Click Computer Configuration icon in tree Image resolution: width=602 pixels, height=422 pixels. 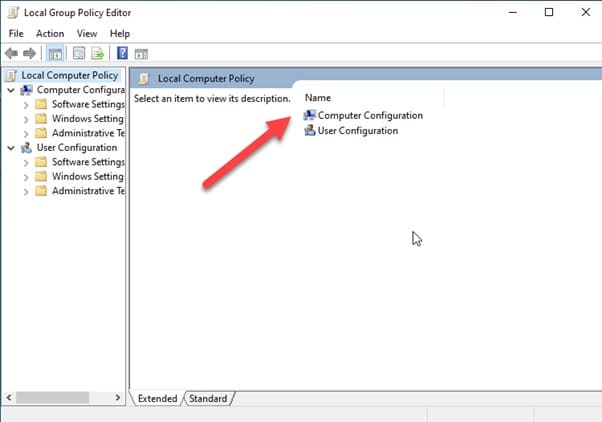tap(26, 90)
